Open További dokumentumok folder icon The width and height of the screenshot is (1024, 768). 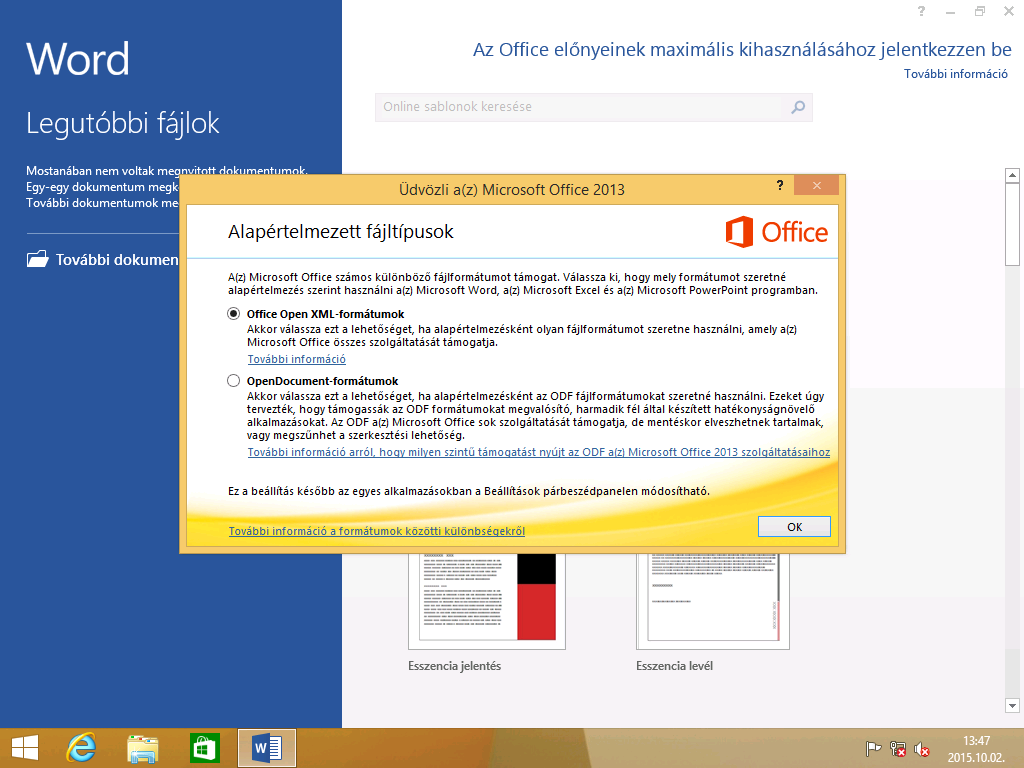37,259
